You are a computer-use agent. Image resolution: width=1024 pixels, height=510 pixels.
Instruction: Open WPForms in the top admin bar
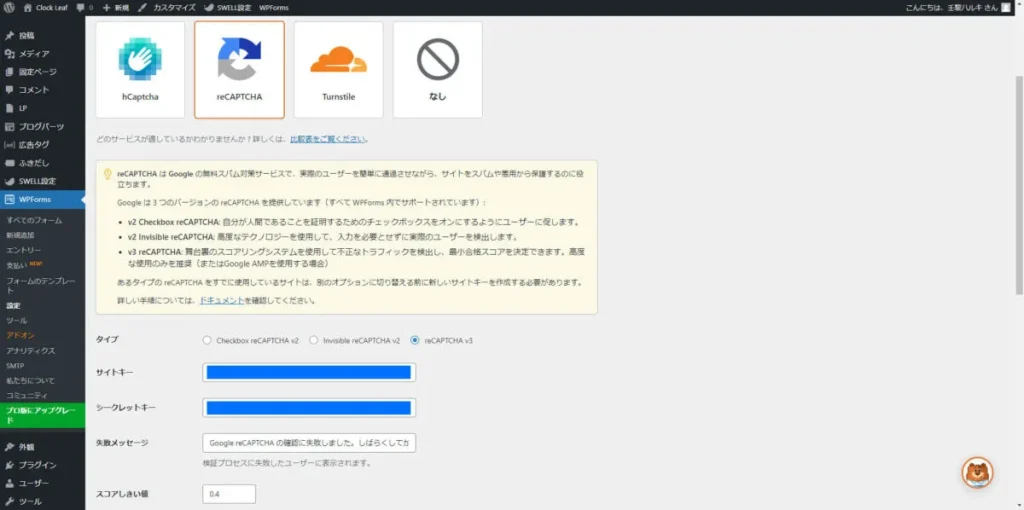[274, 8]
